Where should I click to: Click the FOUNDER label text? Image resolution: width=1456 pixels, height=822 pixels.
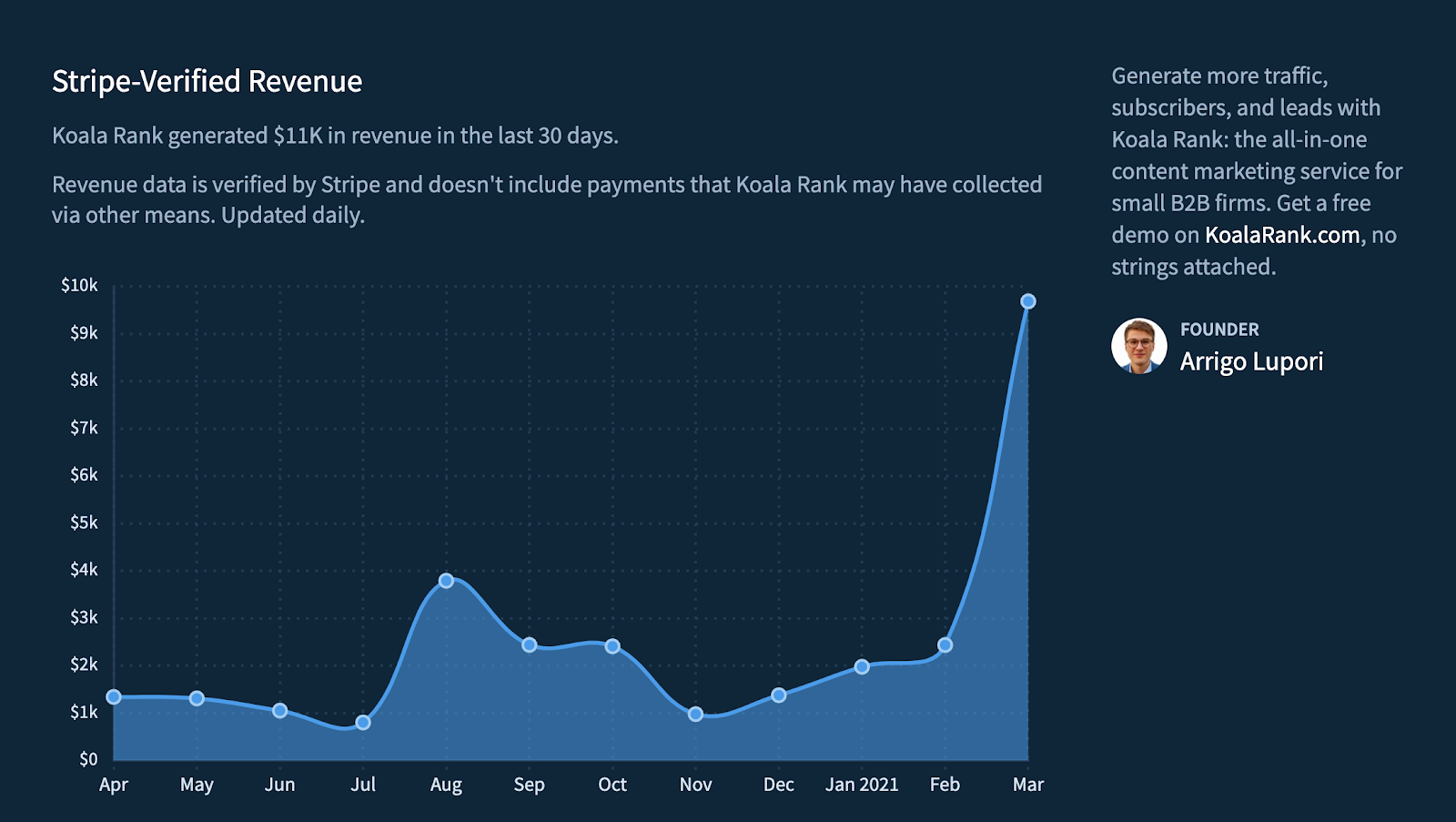pos(1219,330)
